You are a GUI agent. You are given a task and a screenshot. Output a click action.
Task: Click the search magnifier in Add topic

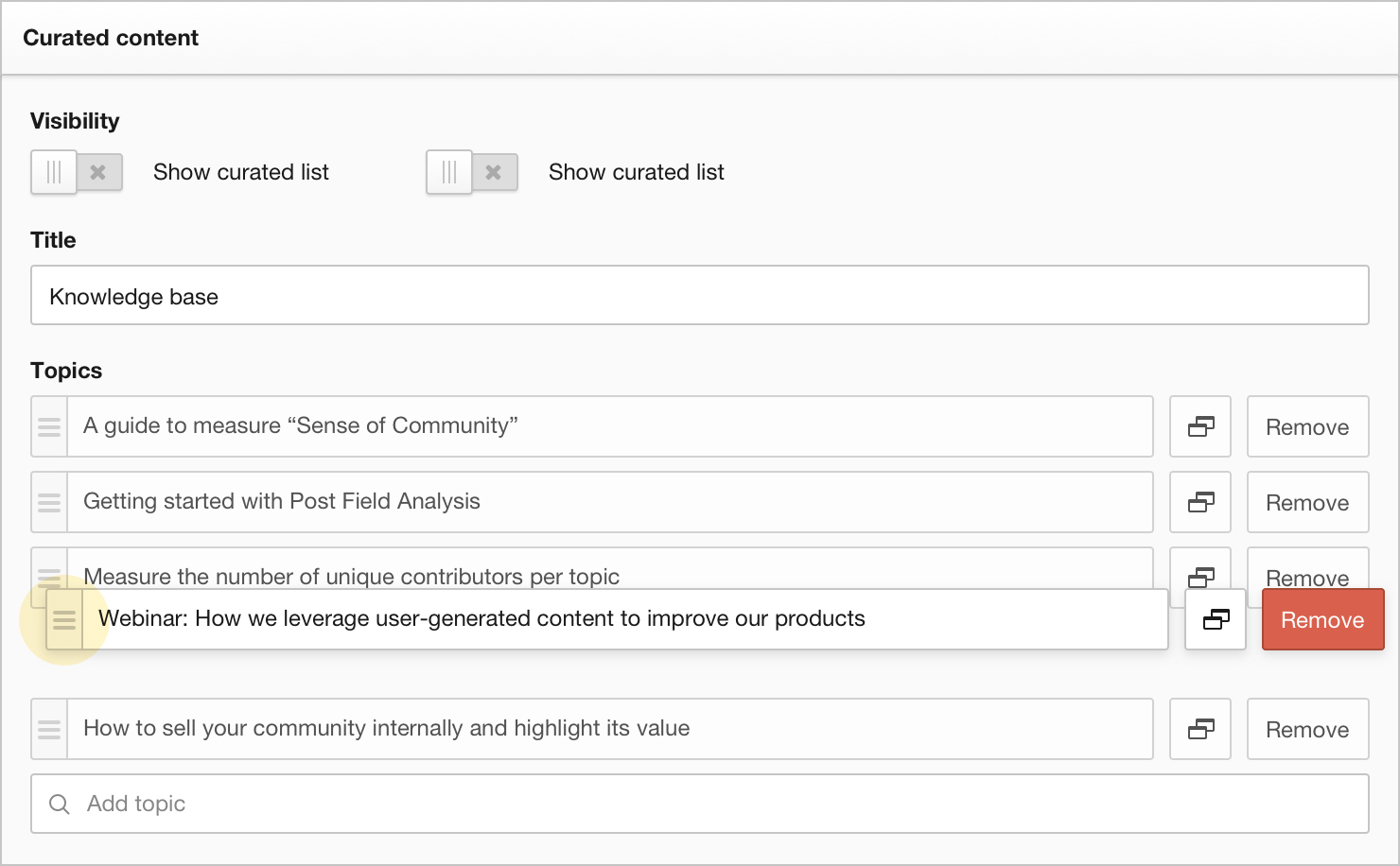pyautogui.click(x=60, y=804)
